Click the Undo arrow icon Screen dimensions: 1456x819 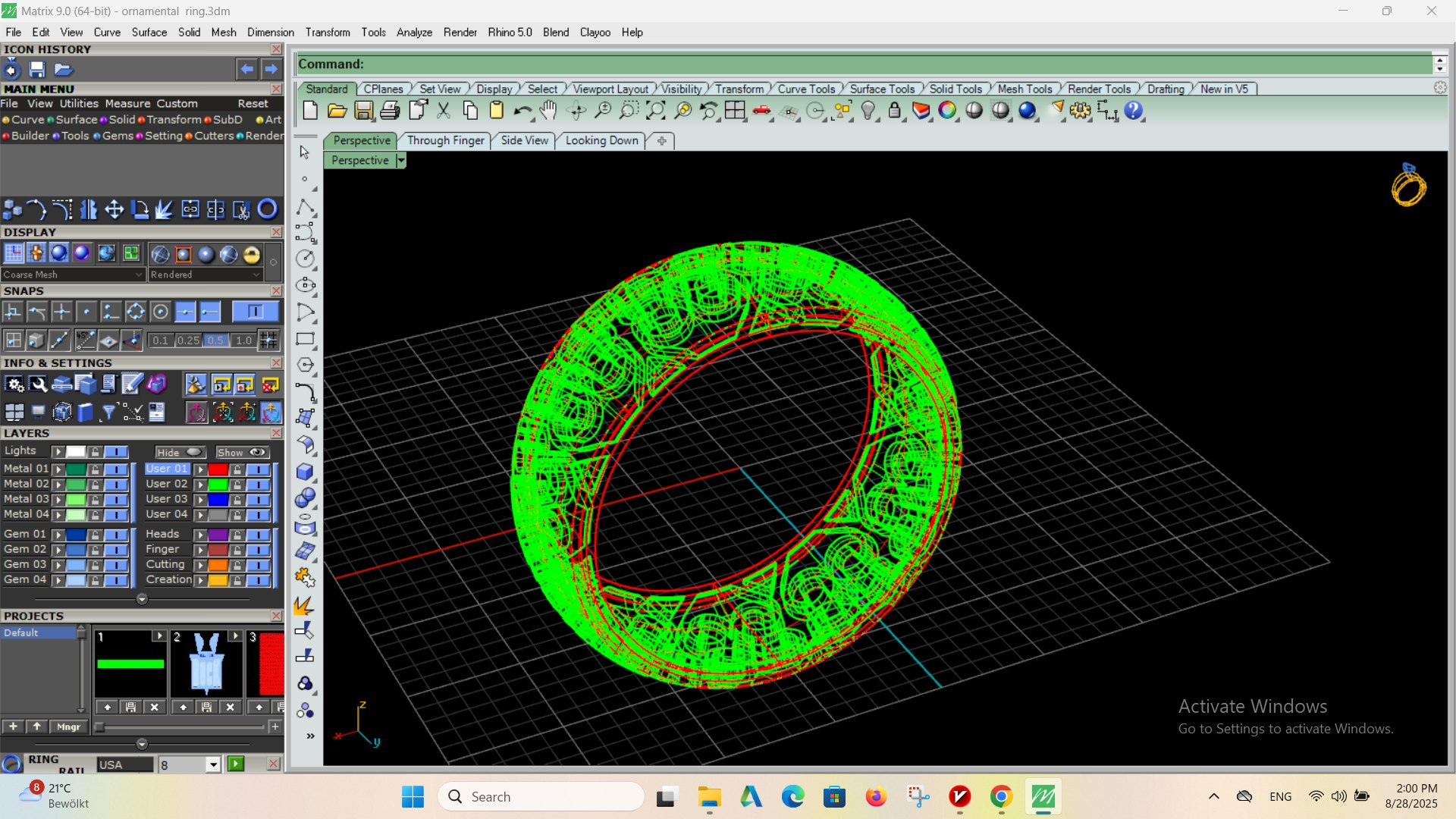(522, 111)
